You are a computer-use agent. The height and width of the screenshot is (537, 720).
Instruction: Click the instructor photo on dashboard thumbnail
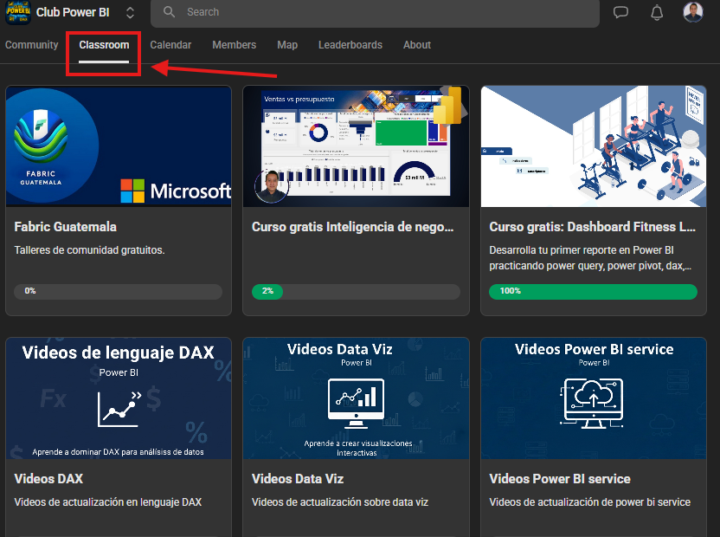271,186
